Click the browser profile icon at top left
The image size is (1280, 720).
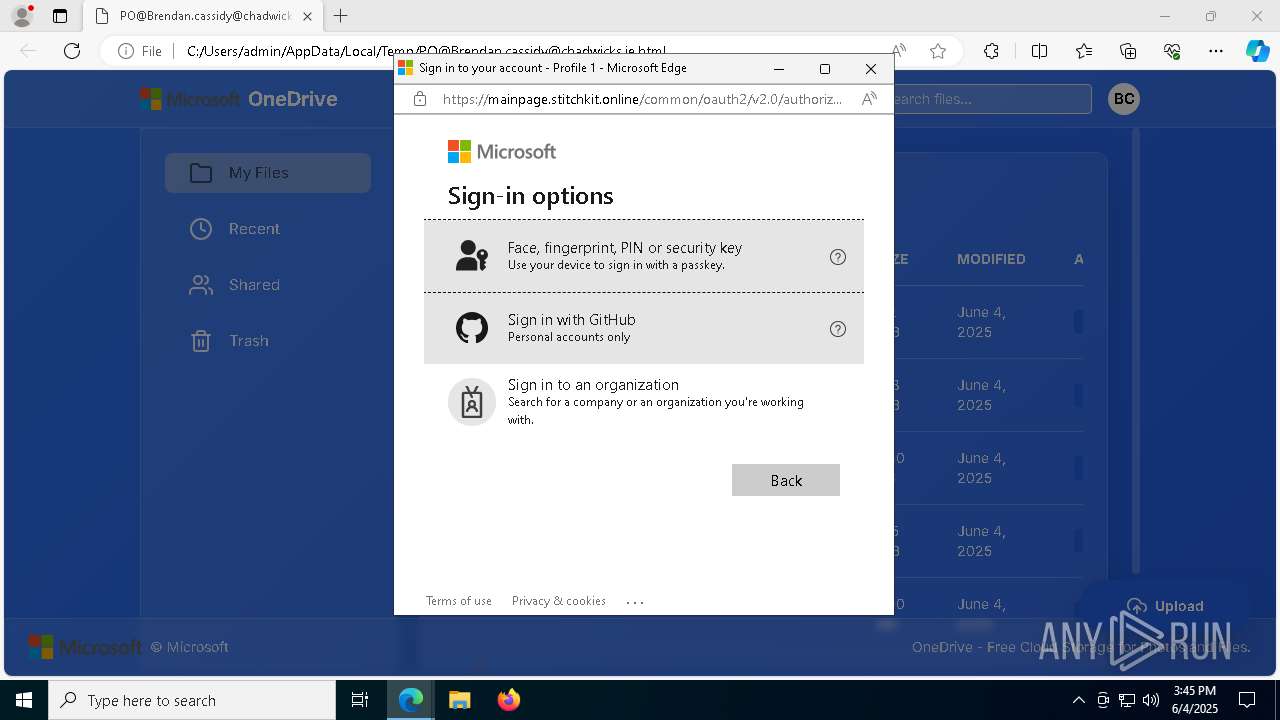(22, 16)
